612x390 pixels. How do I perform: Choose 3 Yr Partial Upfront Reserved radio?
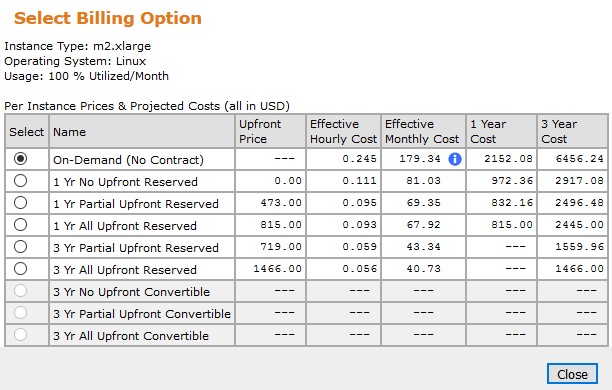coord(20,246)
